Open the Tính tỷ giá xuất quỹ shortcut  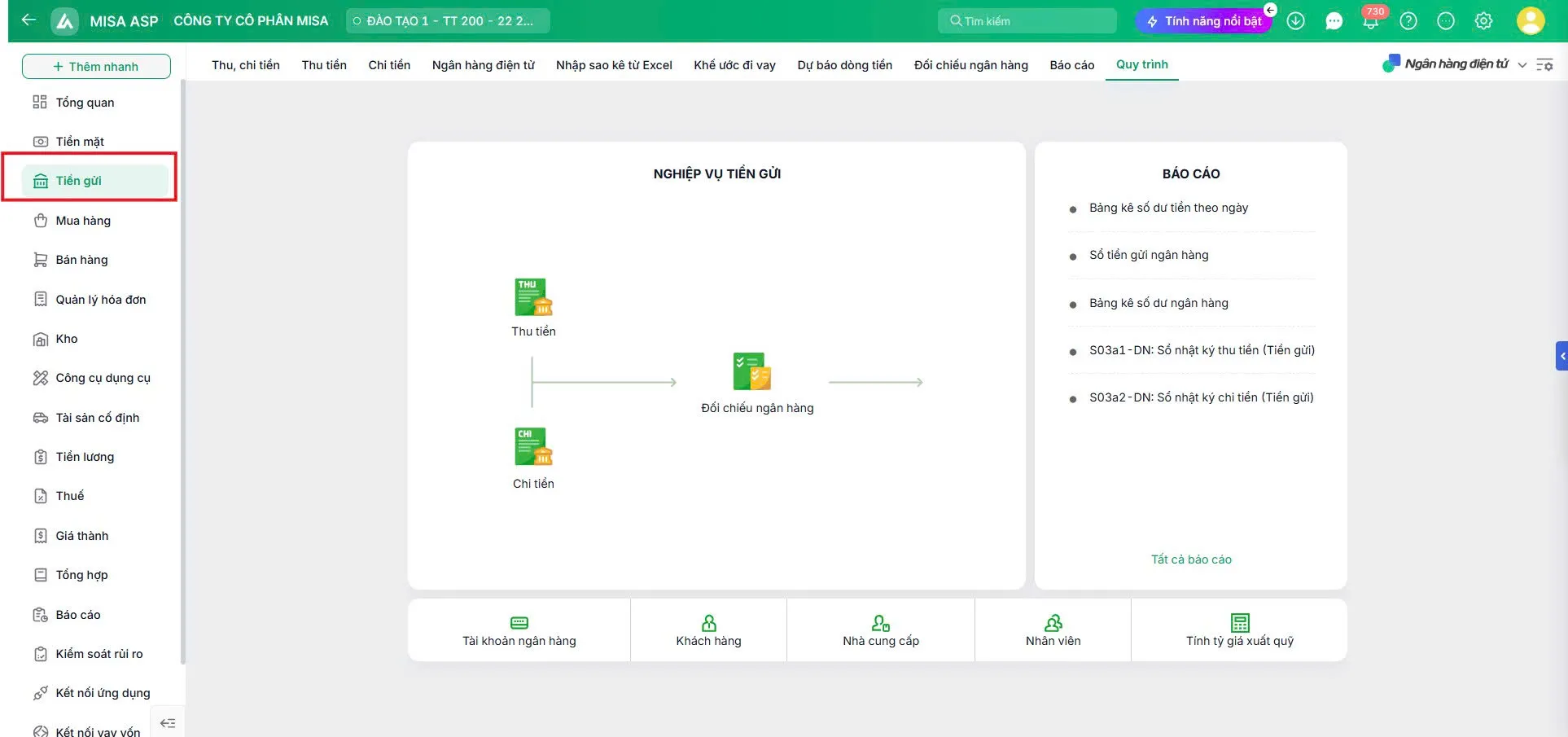pos(1240,630)
